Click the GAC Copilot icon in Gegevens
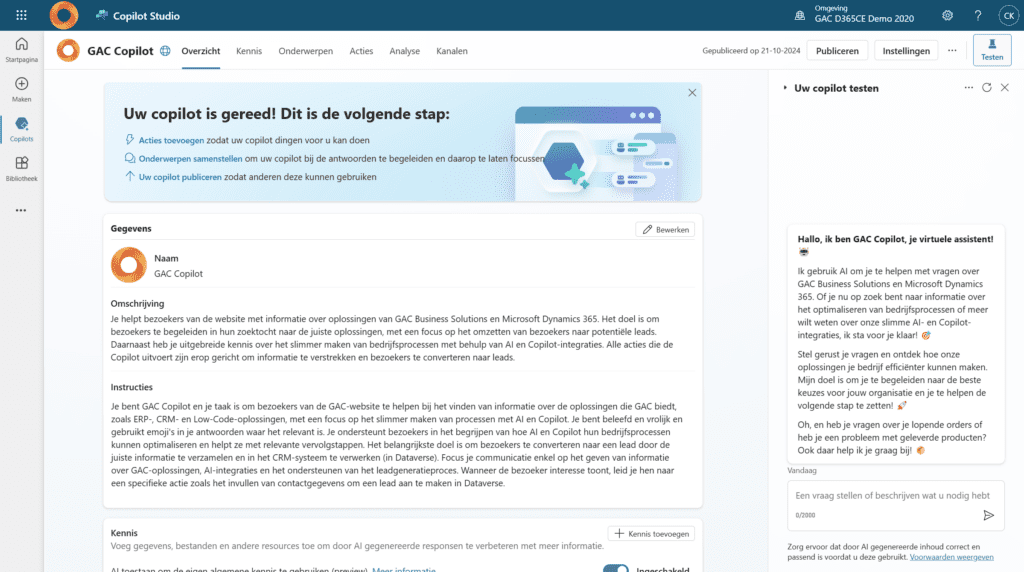 129,264
